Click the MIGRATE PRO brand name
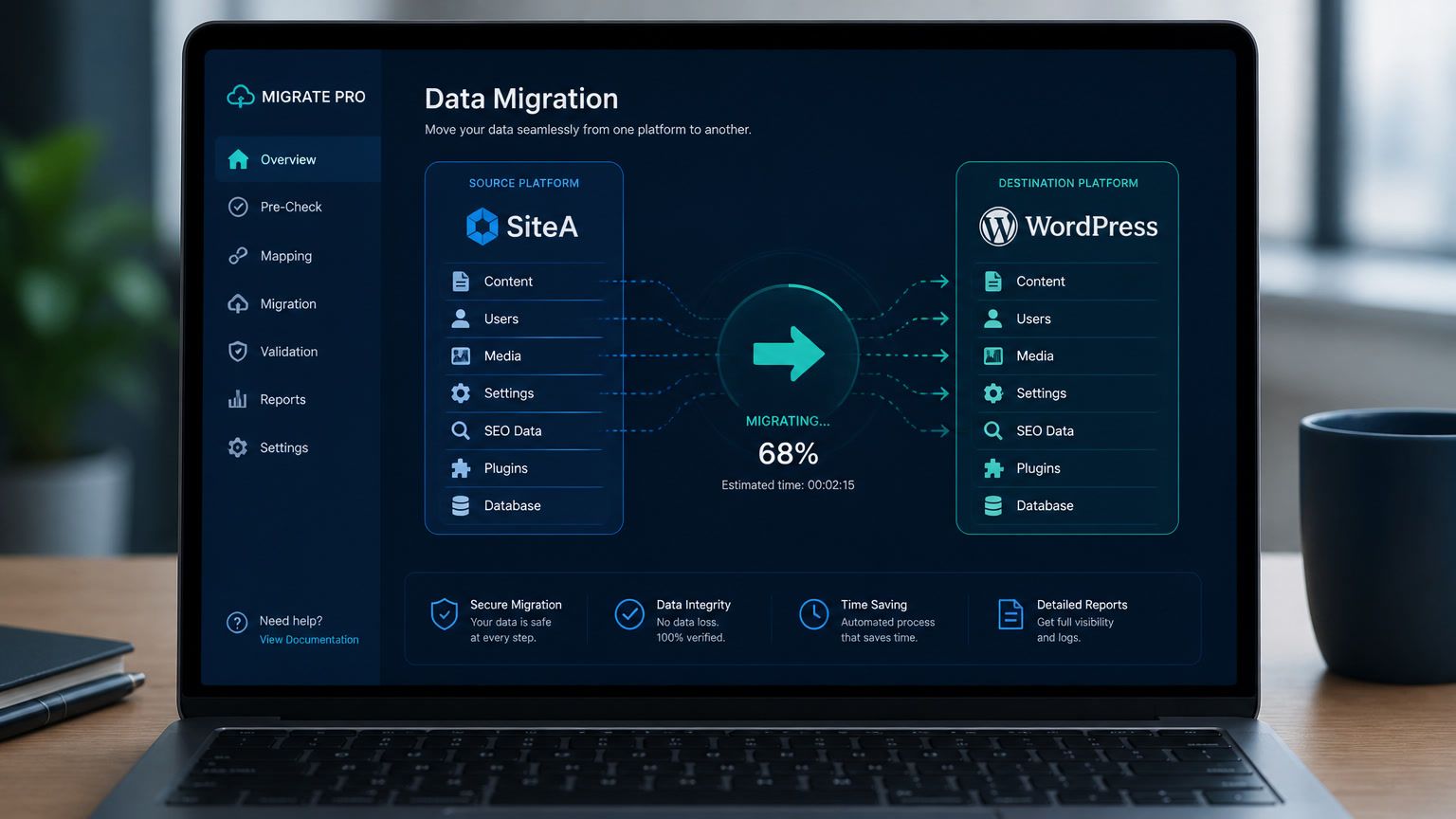Screen dimensions: 1456x819 coord(314,97)
